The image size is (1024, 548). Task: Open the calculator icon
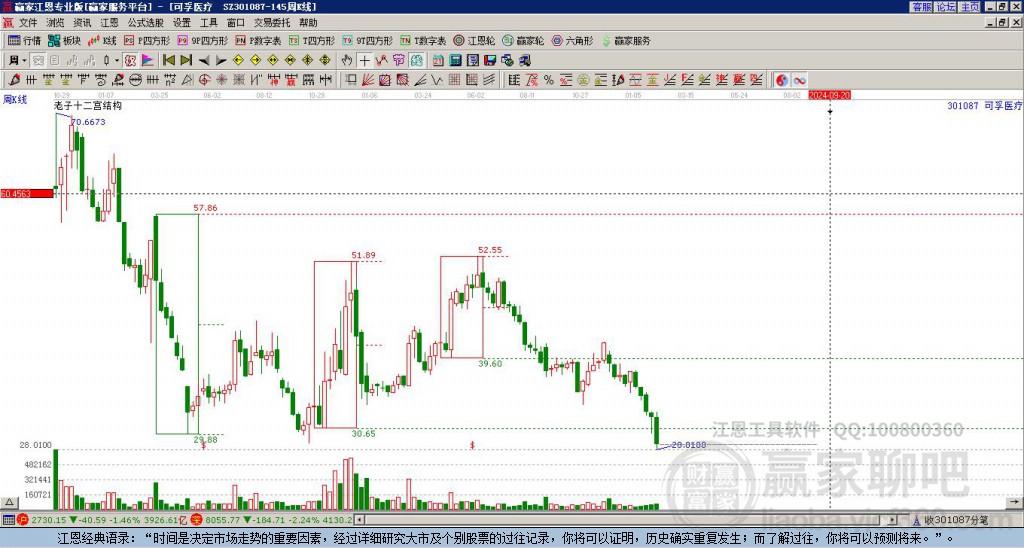456,61
